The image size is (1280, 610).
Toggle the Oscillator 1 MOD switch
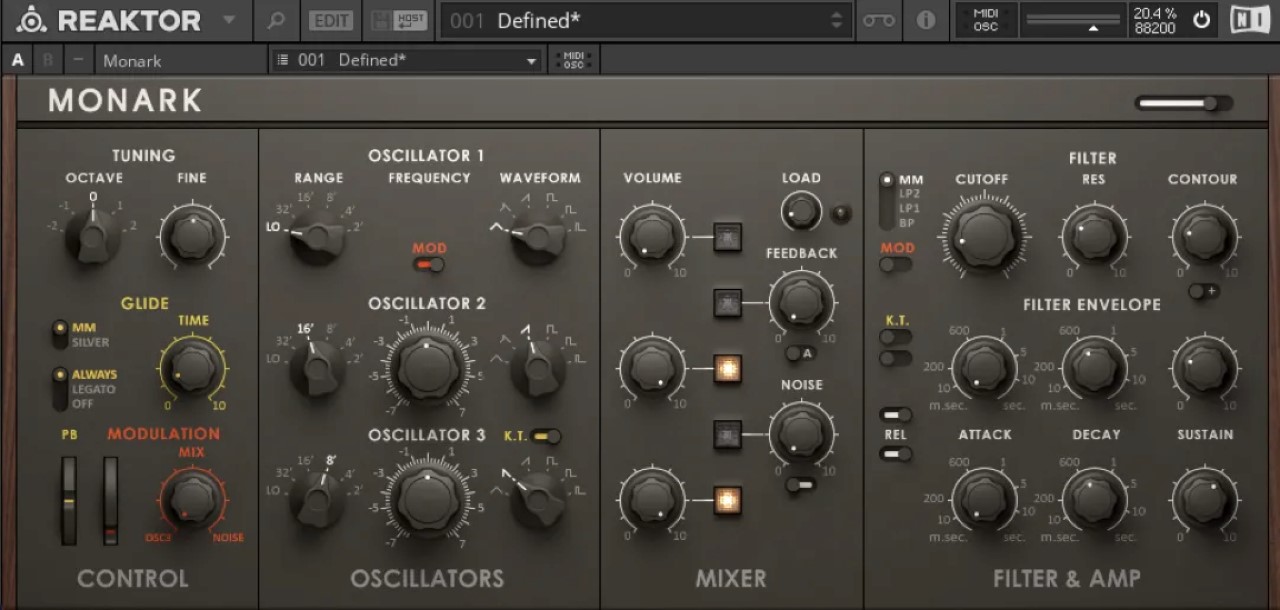coord(430,265)
